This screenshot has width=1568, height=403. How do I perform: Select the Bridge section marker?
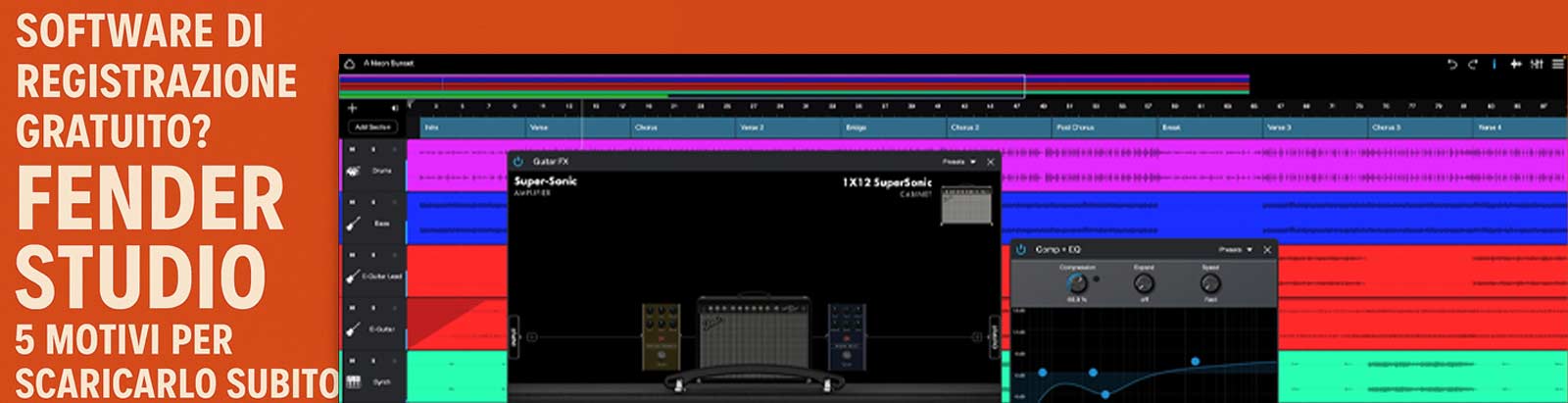point(894,127)
